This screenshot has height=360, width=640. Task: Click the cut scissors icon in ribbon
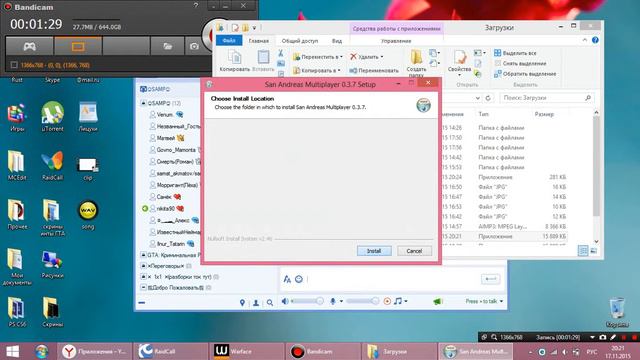tap(281, 53)
